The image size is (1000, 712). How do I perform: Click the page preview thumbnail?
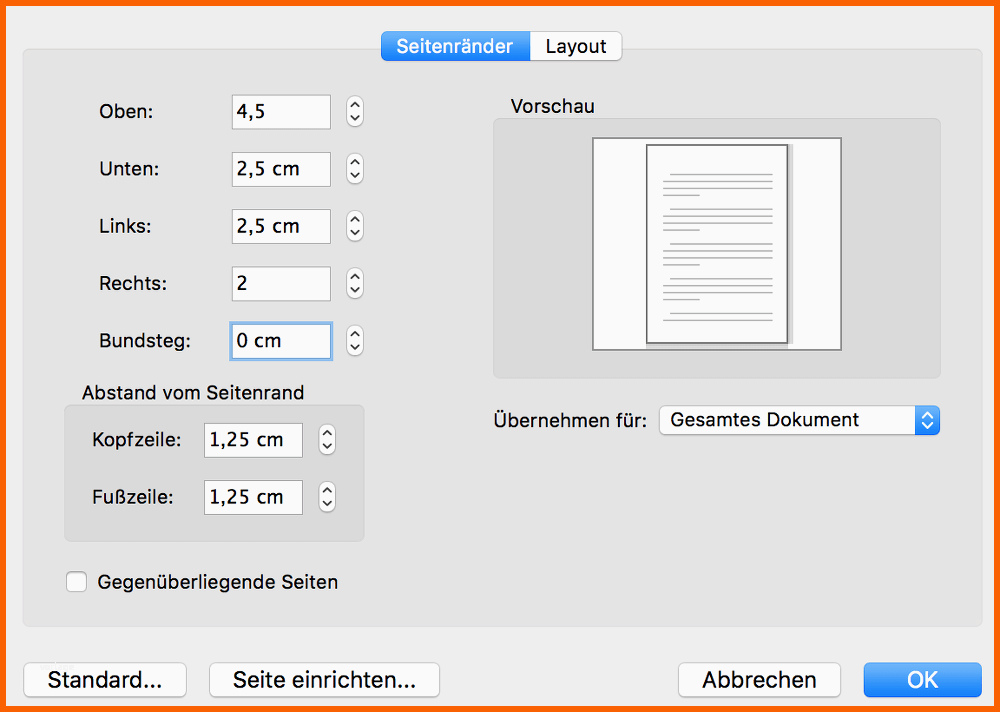pyautogui.click(x=716, y=244)
